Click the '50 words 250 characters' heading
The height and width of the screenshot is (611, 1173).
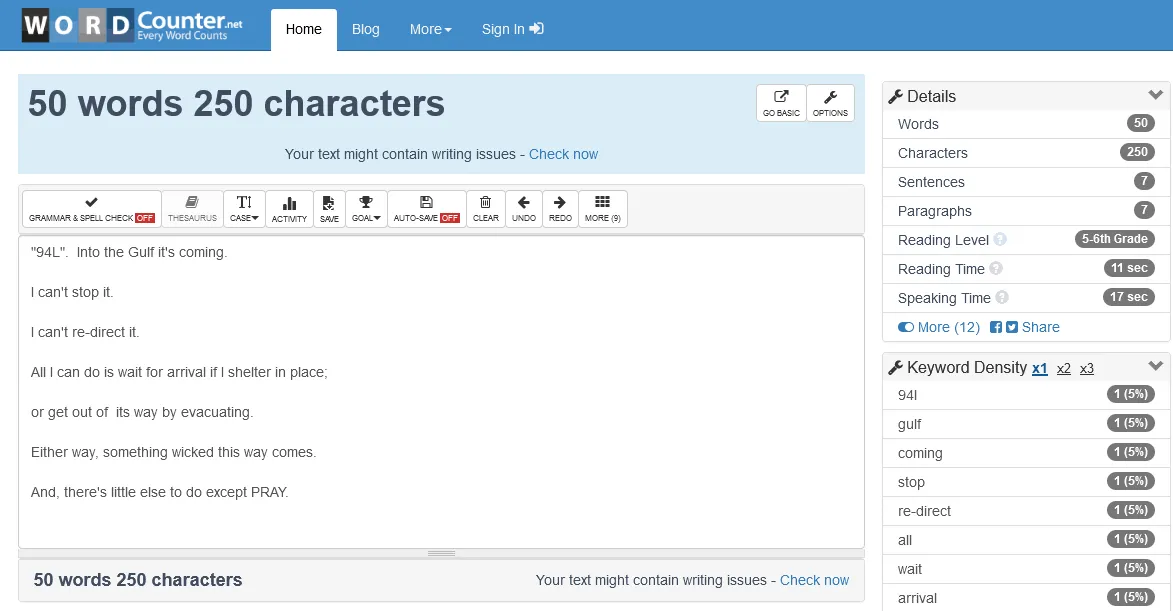236,103
